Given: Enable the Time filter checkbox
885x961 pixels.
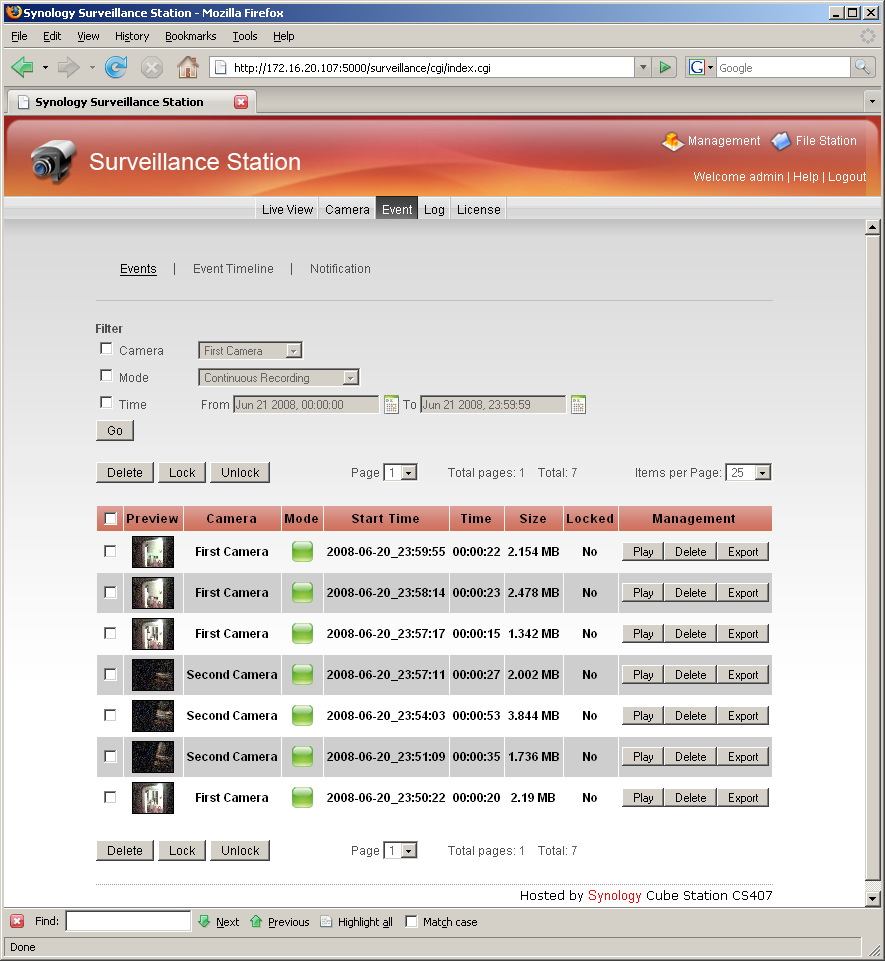Looking at the screenshot, I should [x=106, y=403].
